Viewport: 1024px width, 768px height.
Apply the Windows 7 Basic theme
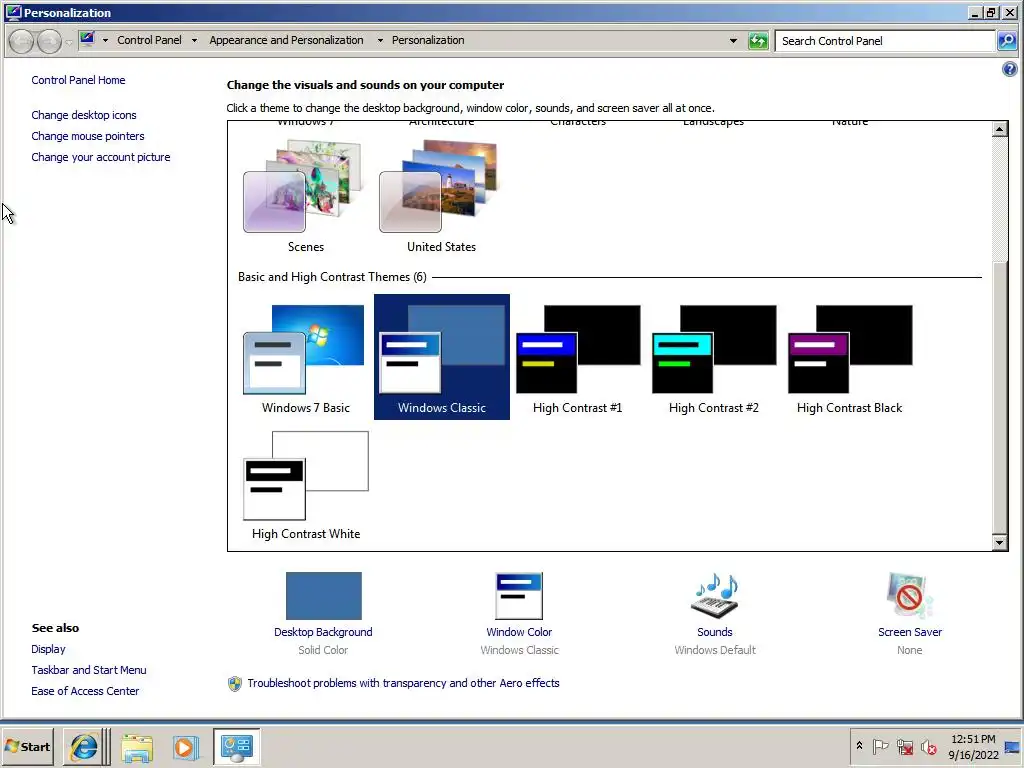tap(306, 357)
